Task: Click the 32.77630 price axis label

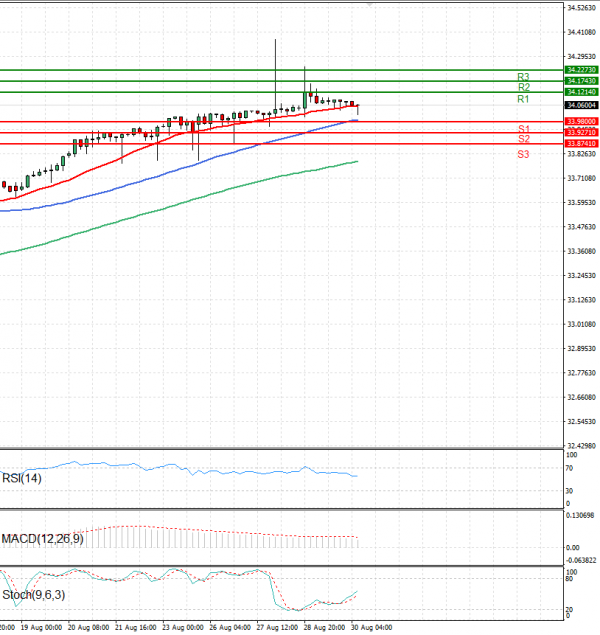Action: [582, 373]
